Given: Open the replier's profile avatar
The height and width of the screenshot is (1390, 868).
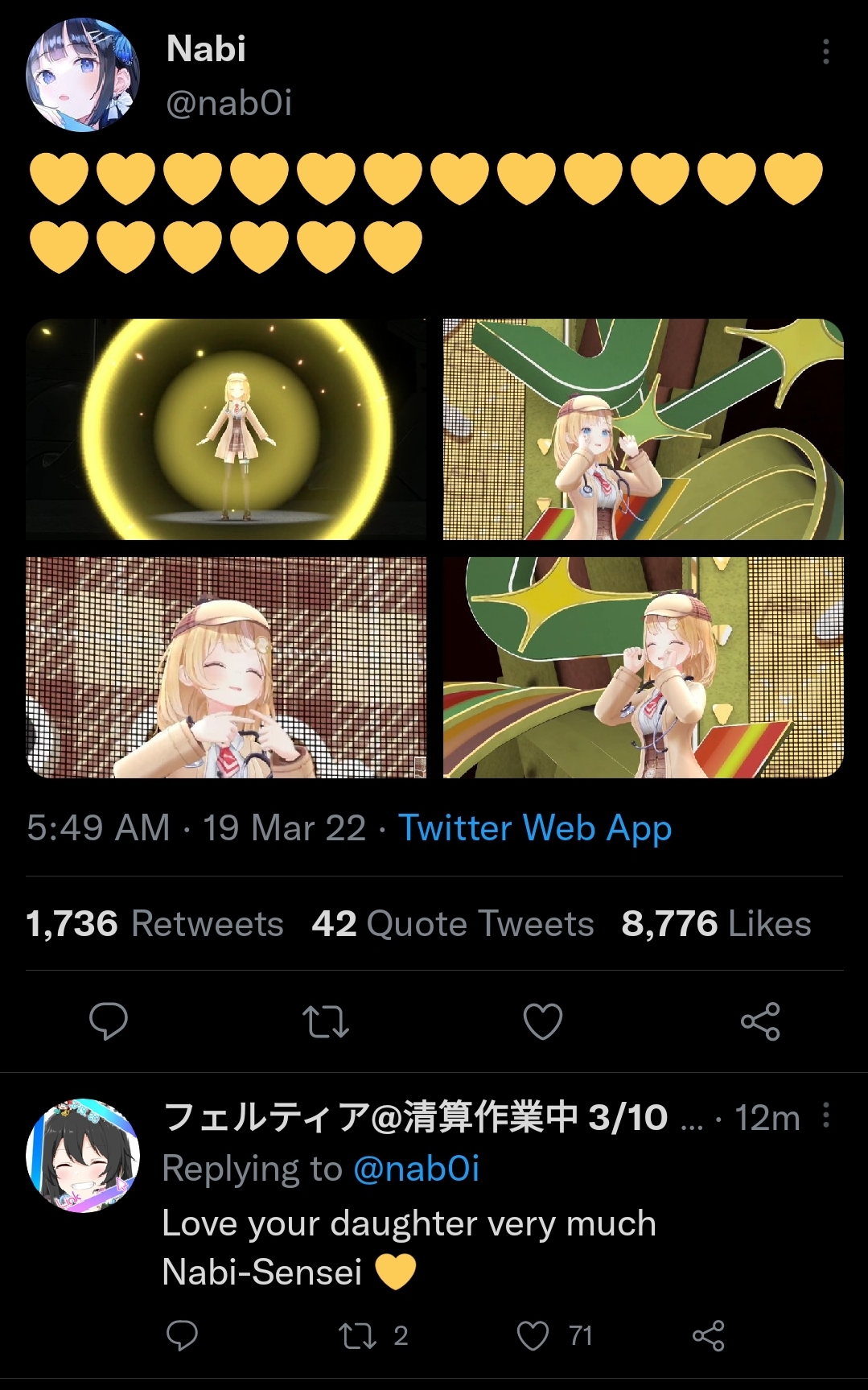Looking at the screenshot, I should [83, 1155].
